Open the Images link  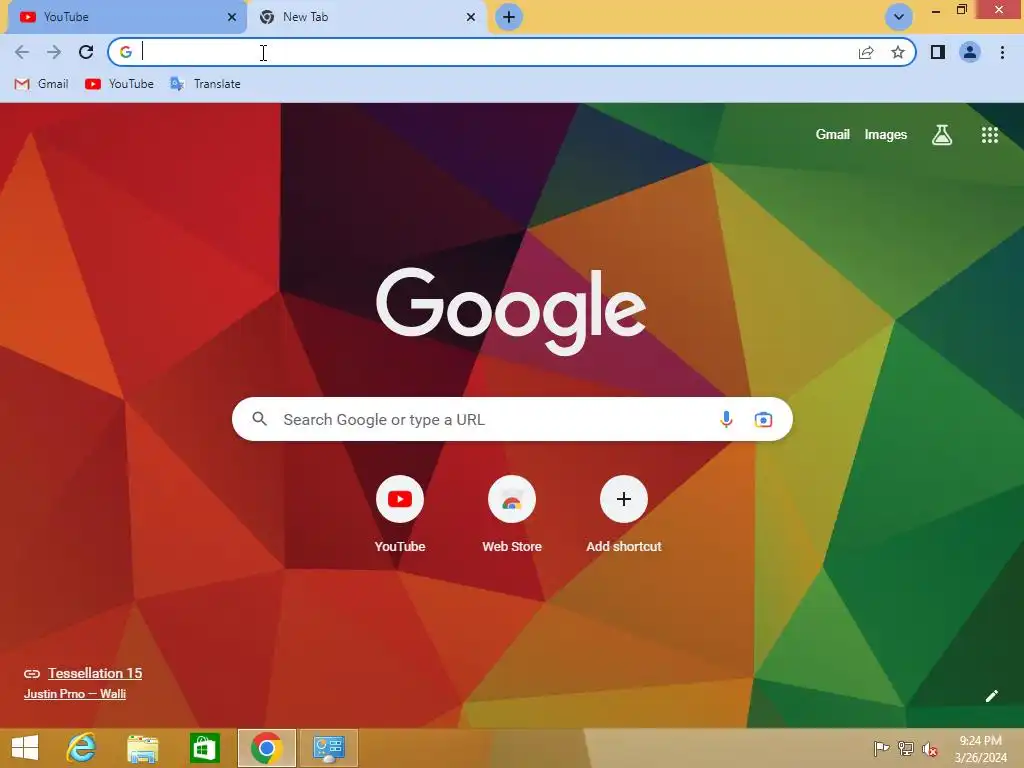pos(886,135)
